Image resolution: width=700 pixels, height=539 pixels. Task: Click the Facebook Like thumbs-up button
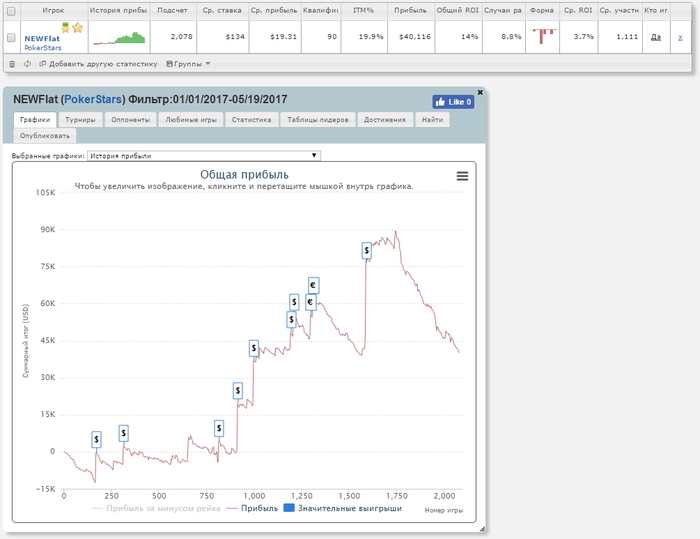[453, 102]
